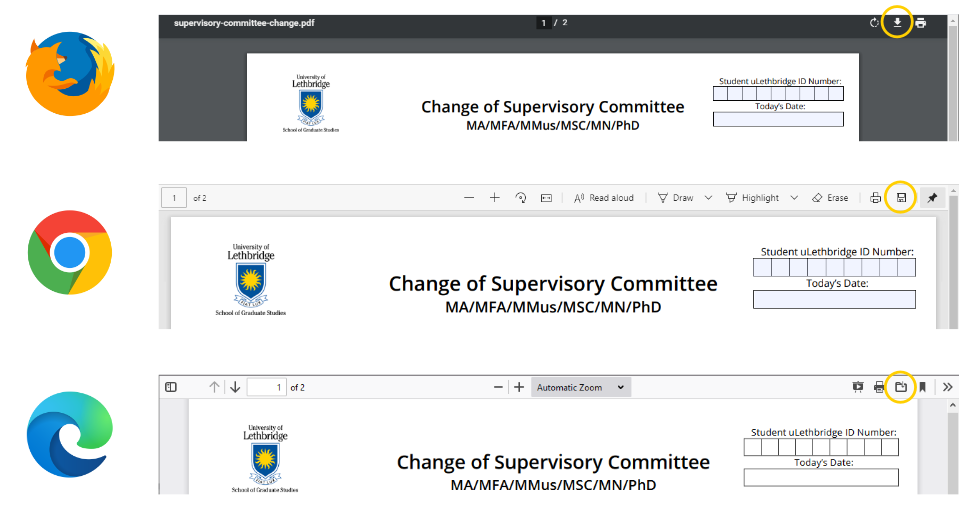Image resolution: width=959 pixels, height=506 pixels.
Task: Rotate the PDF using the dark toolbar's rotate icon
Action: 875,23
